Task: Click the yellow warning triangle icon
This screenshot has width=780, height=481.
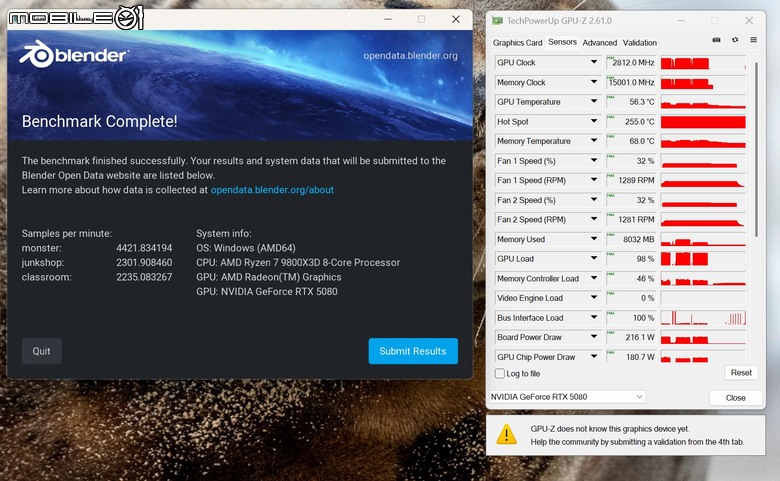Action: point(506,434)
